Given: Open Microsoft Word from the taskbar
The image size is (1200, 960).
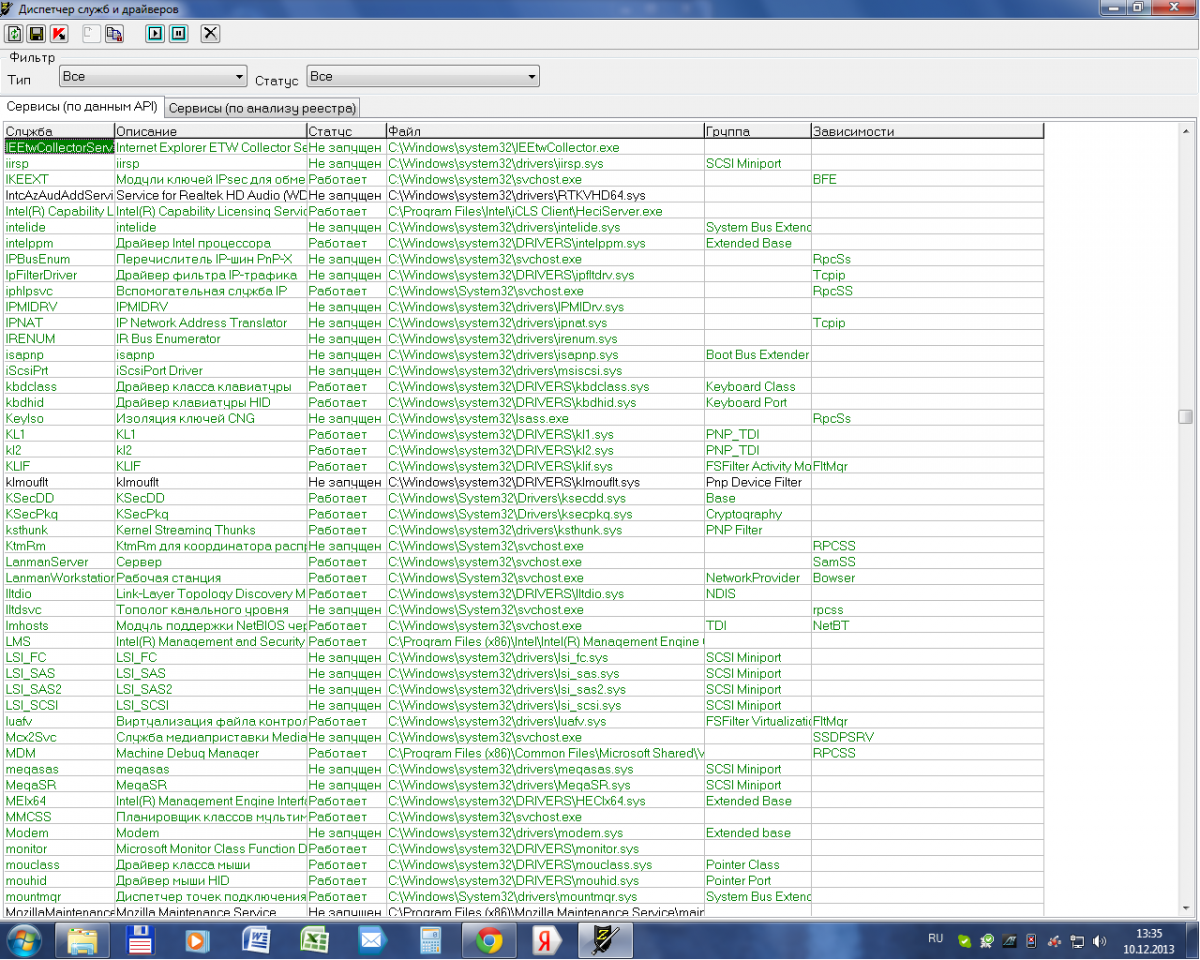Looking at the screenshot, I should 256,941.
